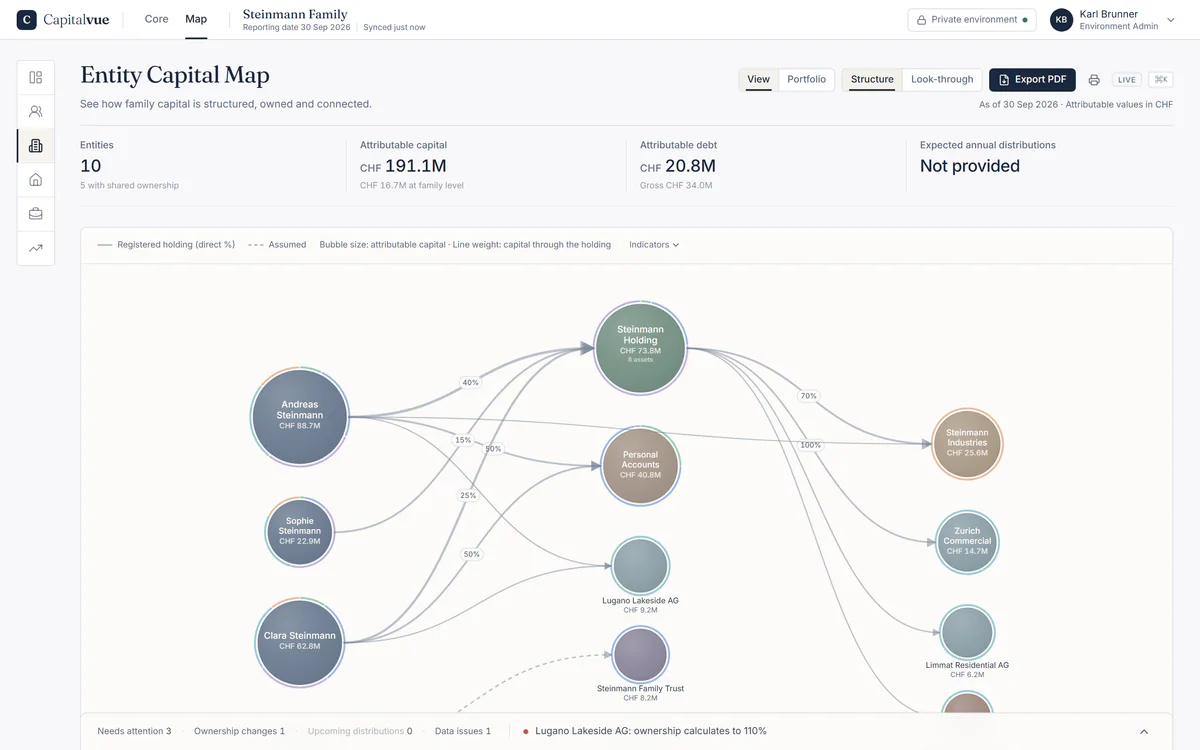Open the command palette shortcut badge
1200x750 pixels.
1160,80
